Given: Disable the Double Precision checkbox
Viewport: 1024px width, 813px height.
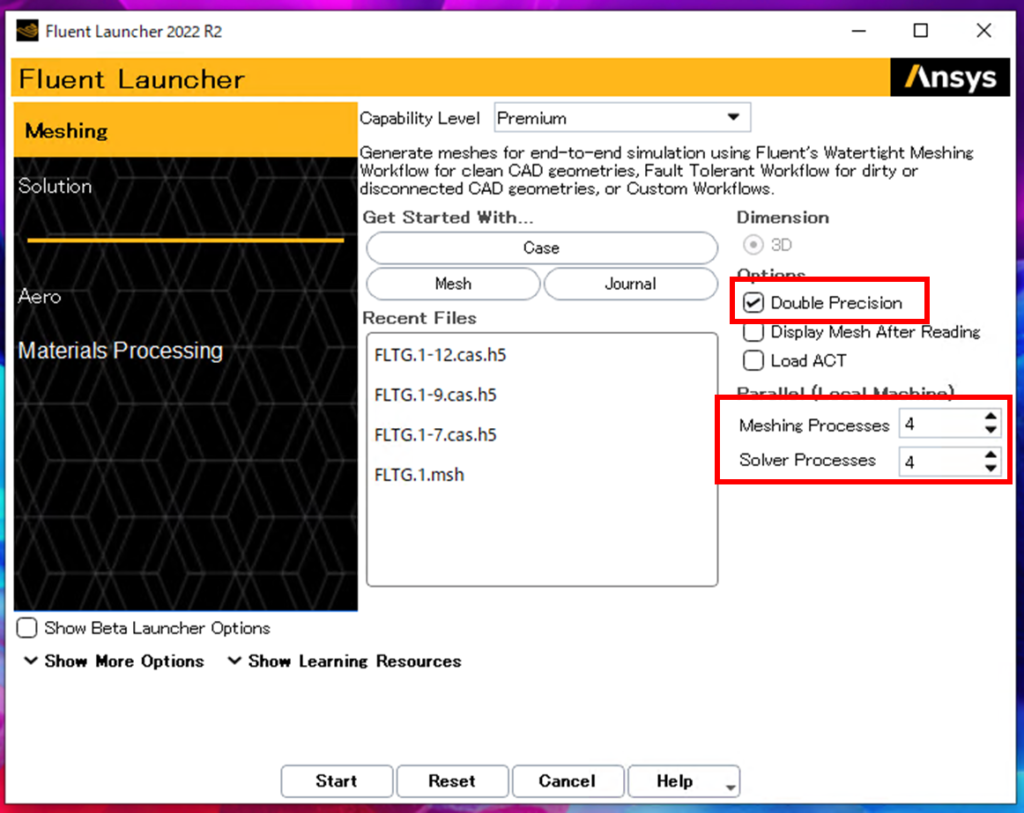Looking at the screenshot, I should click(x=753, y=302).
